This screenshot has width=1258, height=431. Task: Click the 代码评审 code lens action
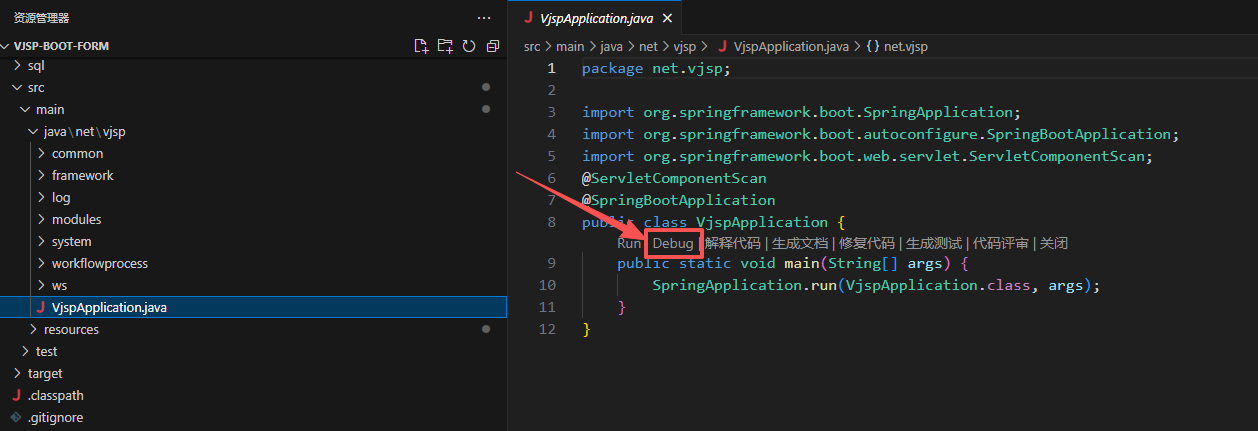coord(1001,243)
